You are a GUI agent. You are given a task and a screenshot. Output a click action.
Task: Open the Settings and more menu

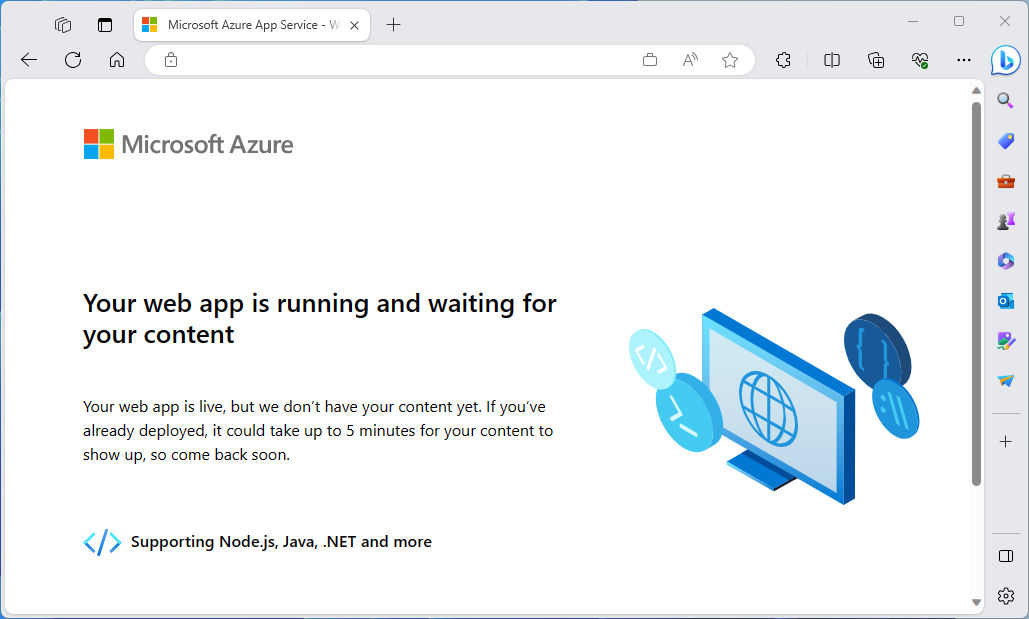tap(963, 60)
